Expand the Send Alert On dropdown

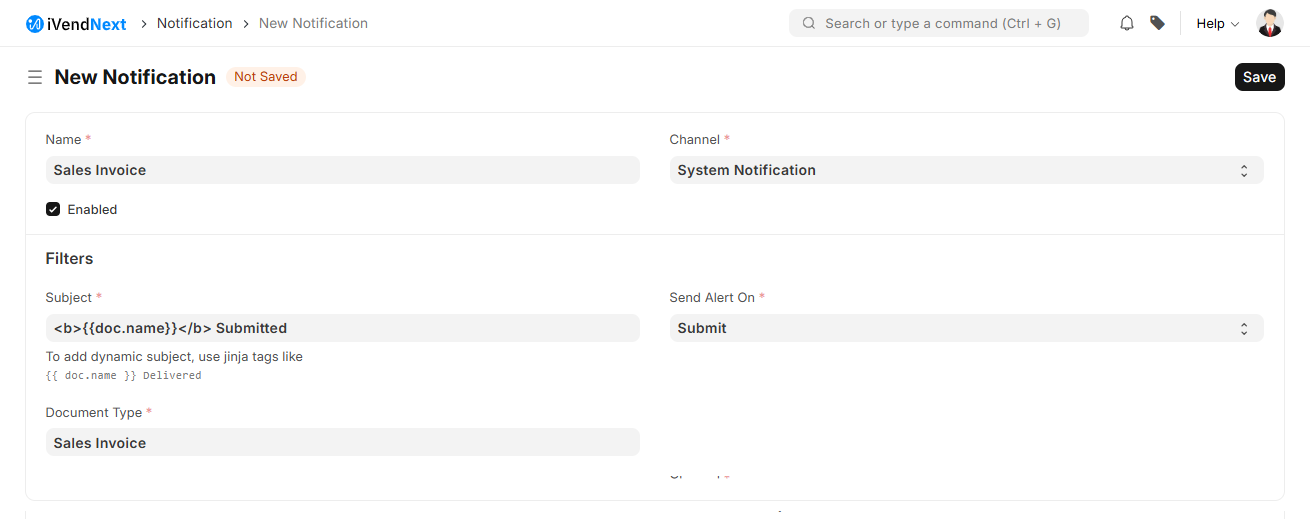pyautogui.click(x=955, y=329)
